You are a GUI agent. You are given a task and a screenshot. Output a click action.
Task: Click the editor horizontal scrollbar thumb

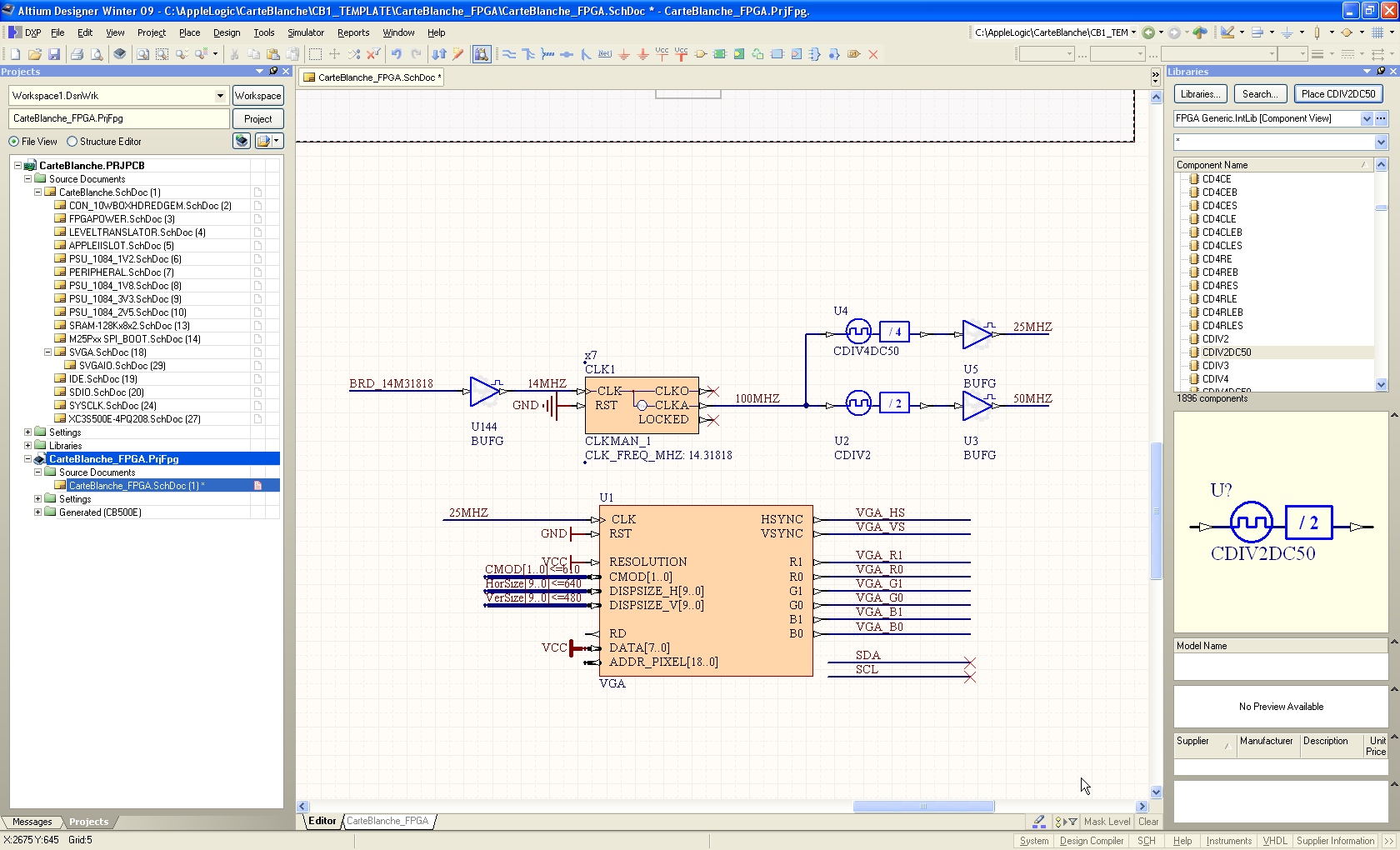(923, 806)
